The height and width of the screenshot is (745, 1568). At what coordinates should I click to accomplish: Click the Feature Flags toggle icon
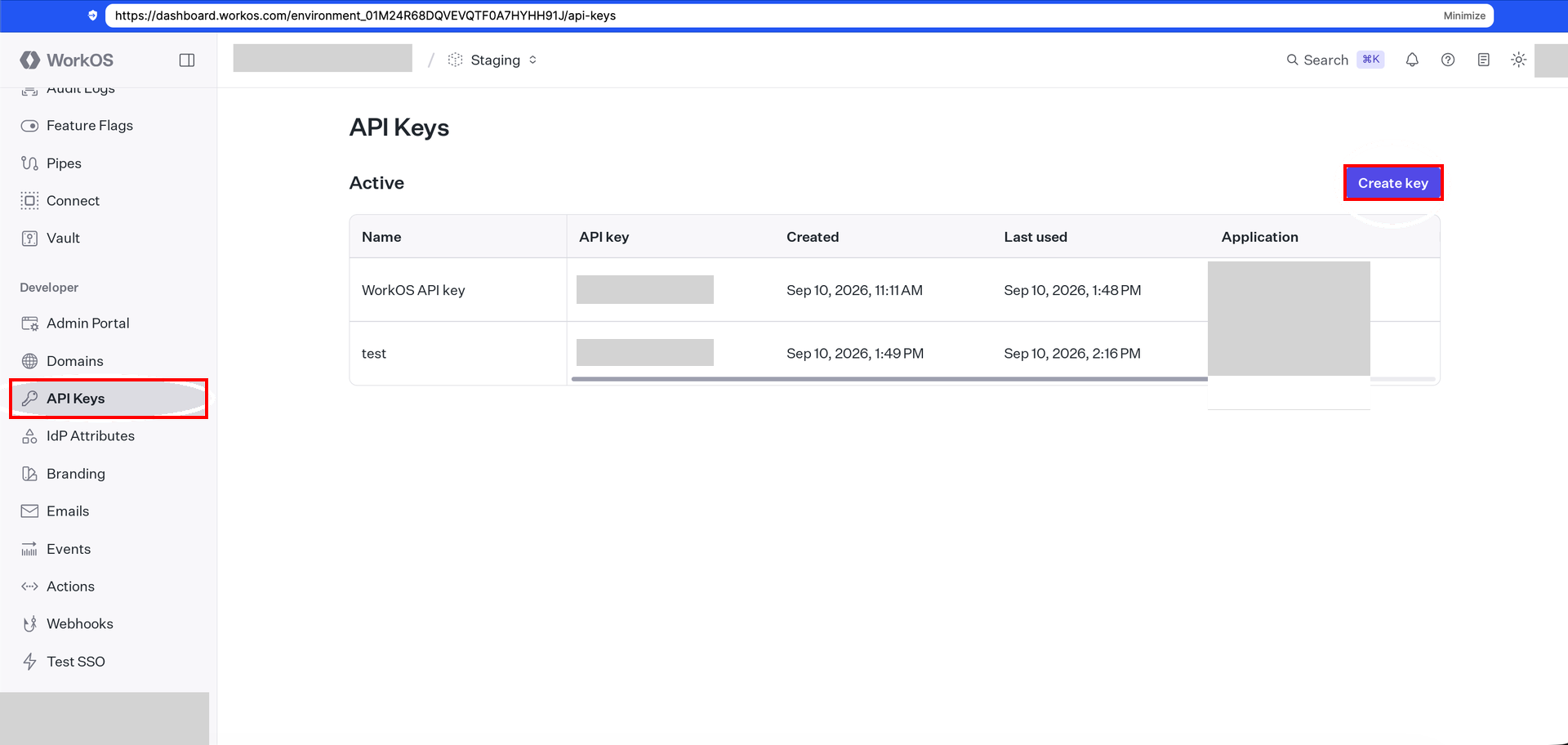click(x=29, y=126)
